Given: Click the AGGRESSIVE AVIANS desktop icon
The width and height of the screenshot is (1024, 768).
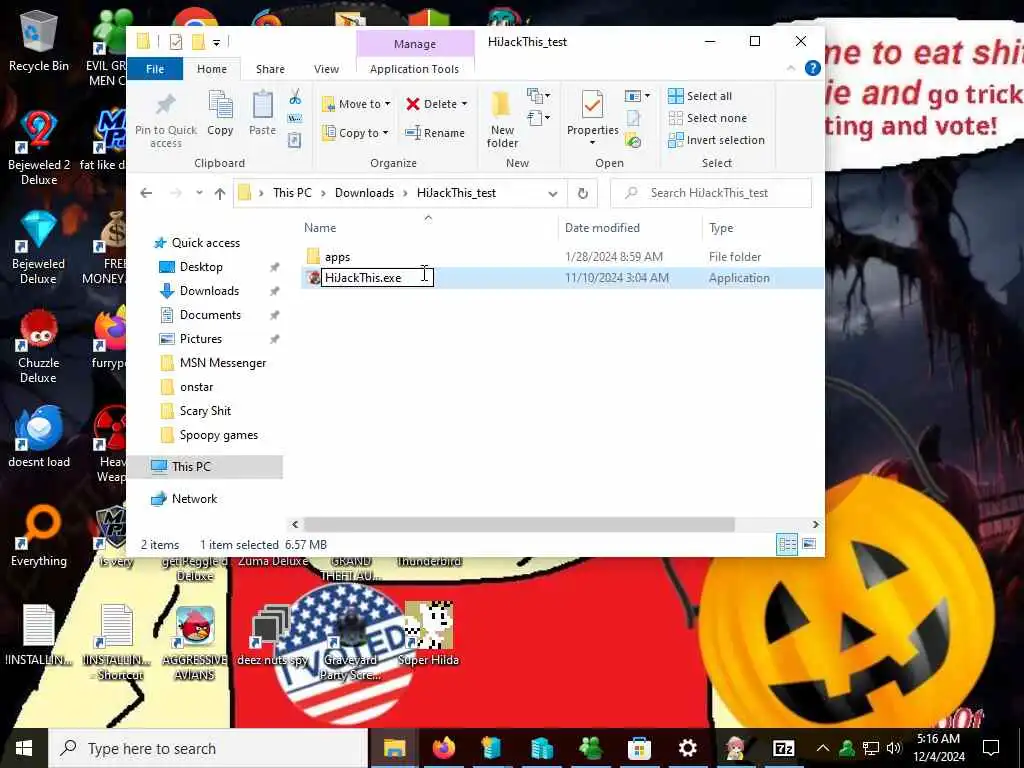Looking at the screenshot, I should (x=195, y=643).
